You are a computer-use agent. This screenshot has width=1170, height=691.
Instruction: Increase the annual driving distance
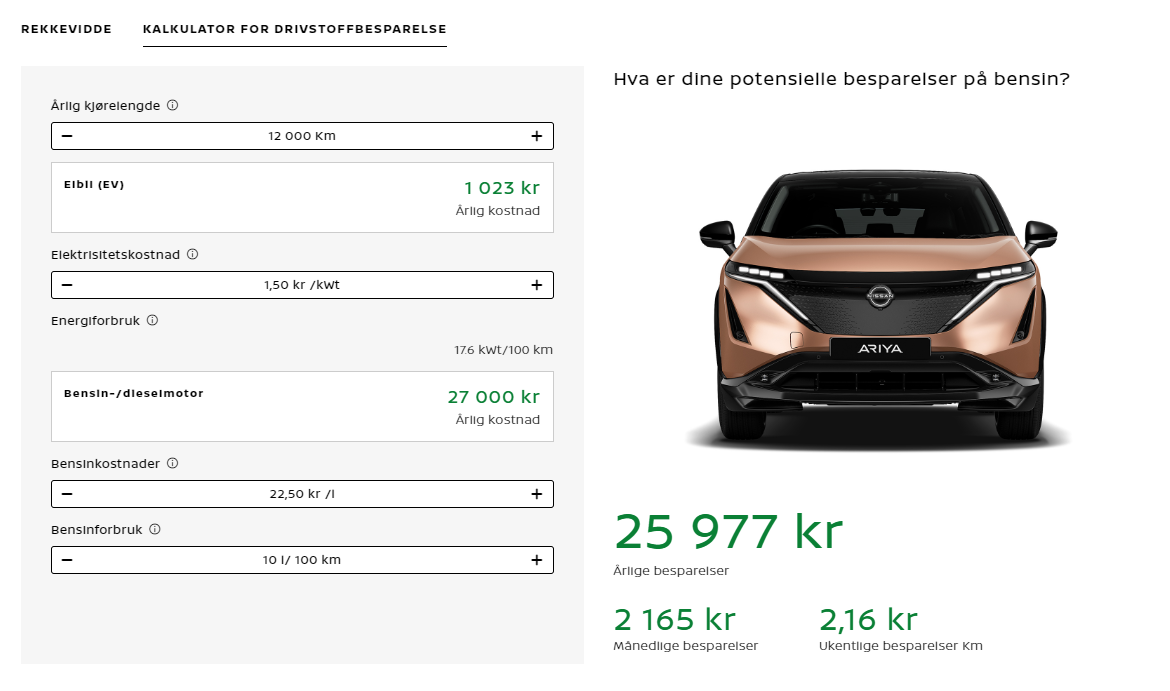(537, 135)
